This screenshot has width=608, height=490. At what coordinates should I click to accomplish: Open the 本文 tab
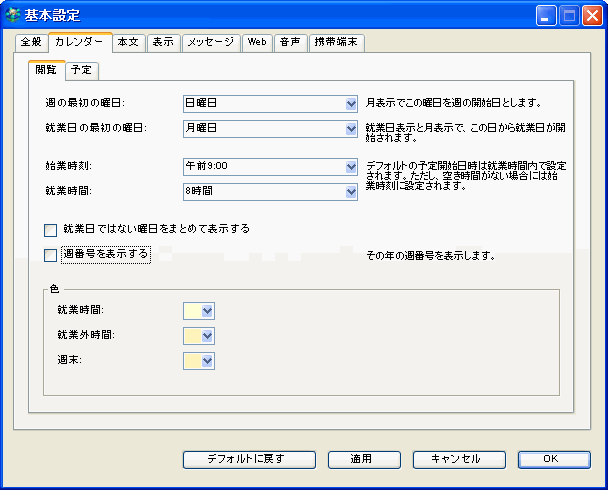128,43
